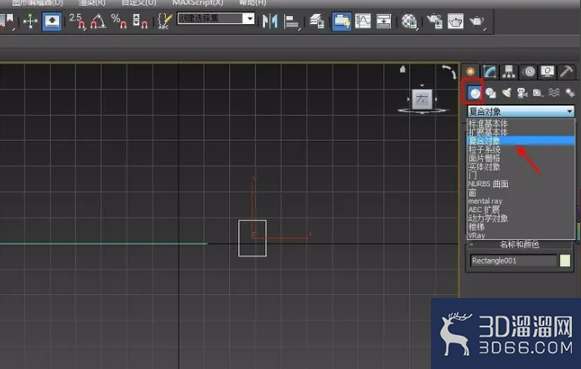Switch to the Hierarchy command panel tab
This screenshot has height=369, width=581.
click(x=509, y=72)
